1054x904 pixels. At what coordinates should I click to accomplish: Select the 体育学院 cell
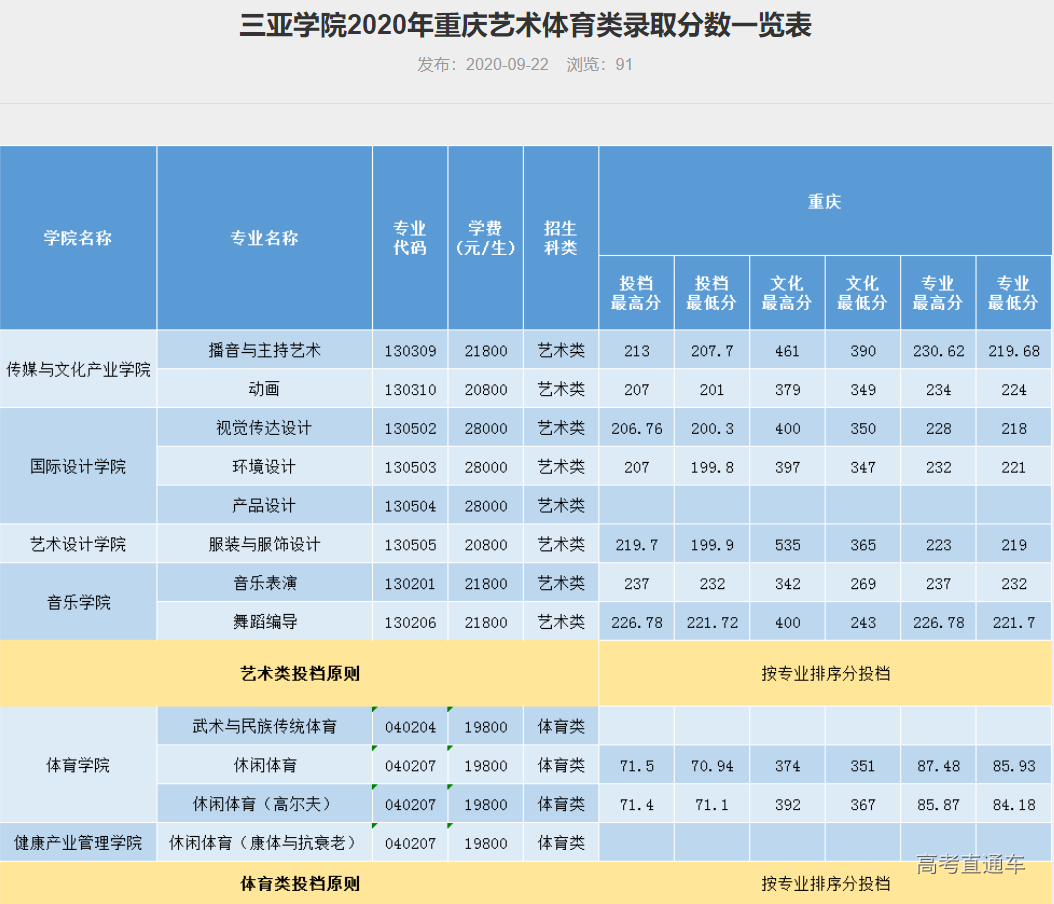[78, 764]
